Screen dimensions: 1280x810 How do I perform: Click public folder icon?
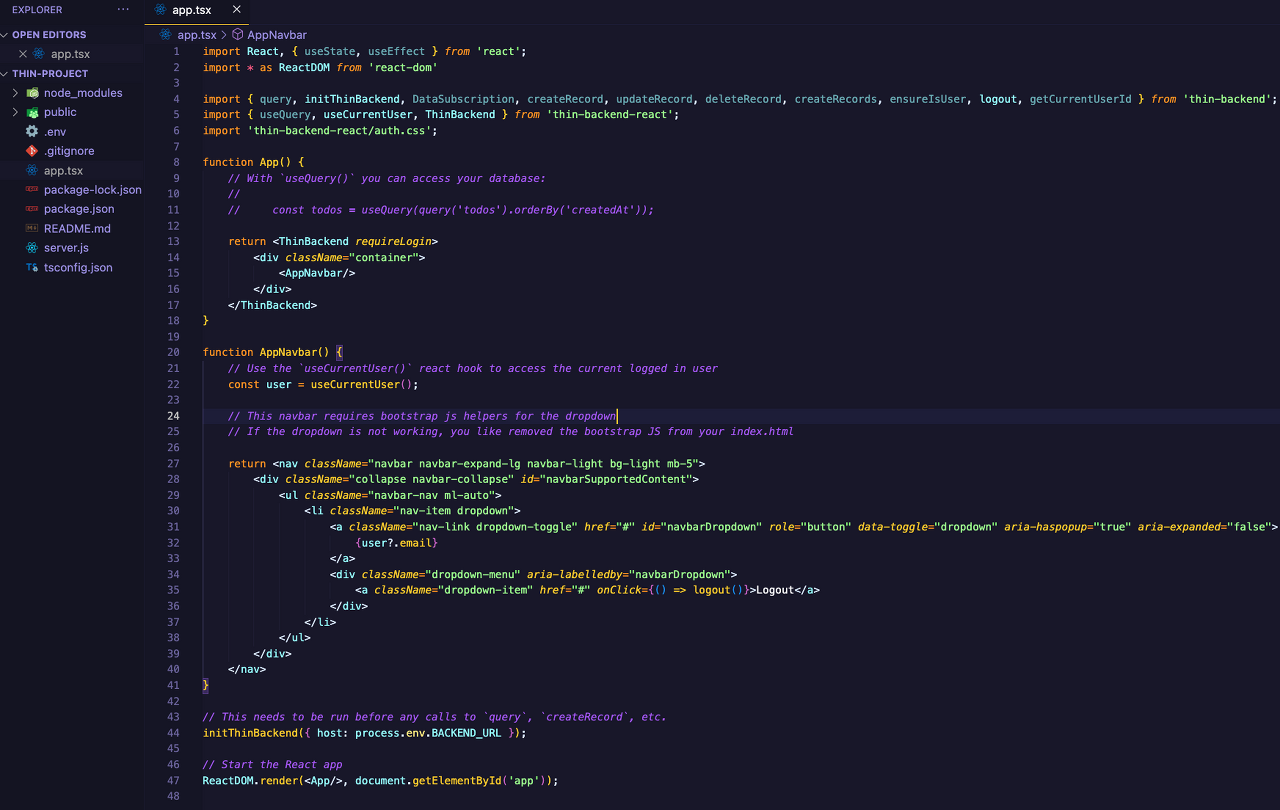click(x=33, y=112)
